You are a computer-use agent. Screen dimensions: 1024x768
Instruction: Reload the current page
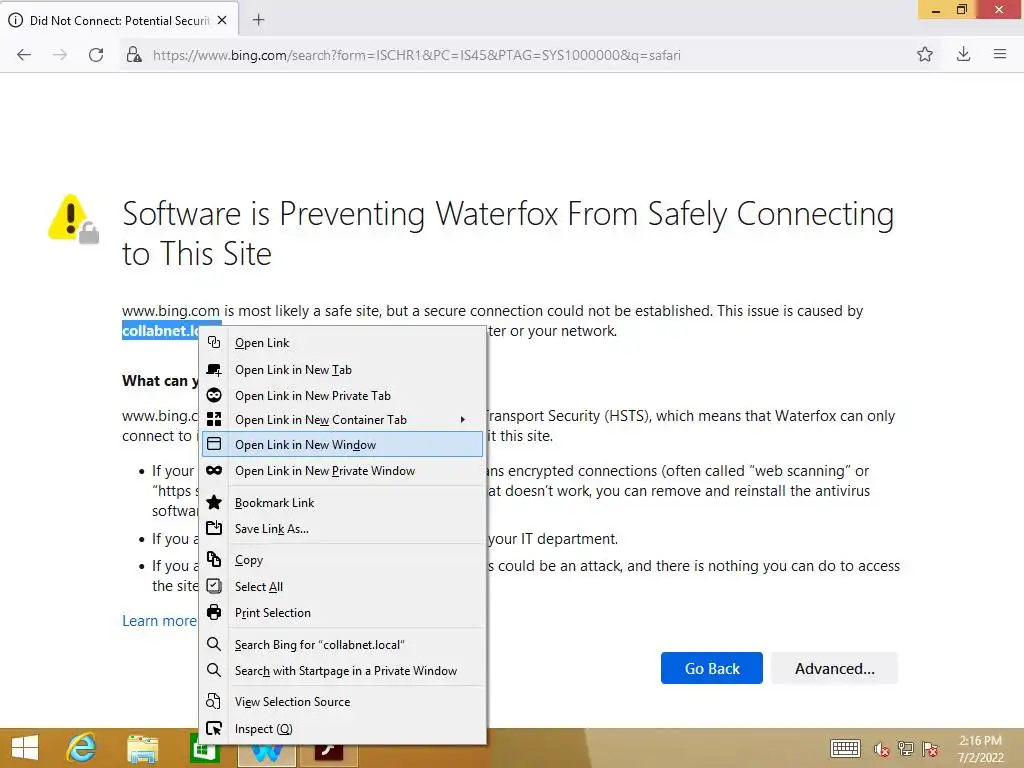(96, 55)
